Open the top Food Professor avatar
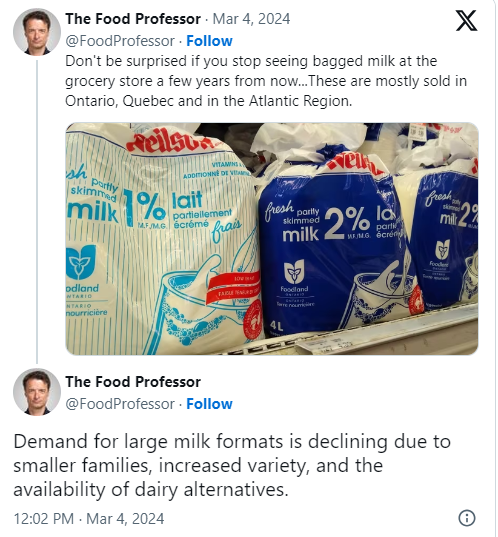Viewport: 498px width, 537px height. click(x=37, y=32)
